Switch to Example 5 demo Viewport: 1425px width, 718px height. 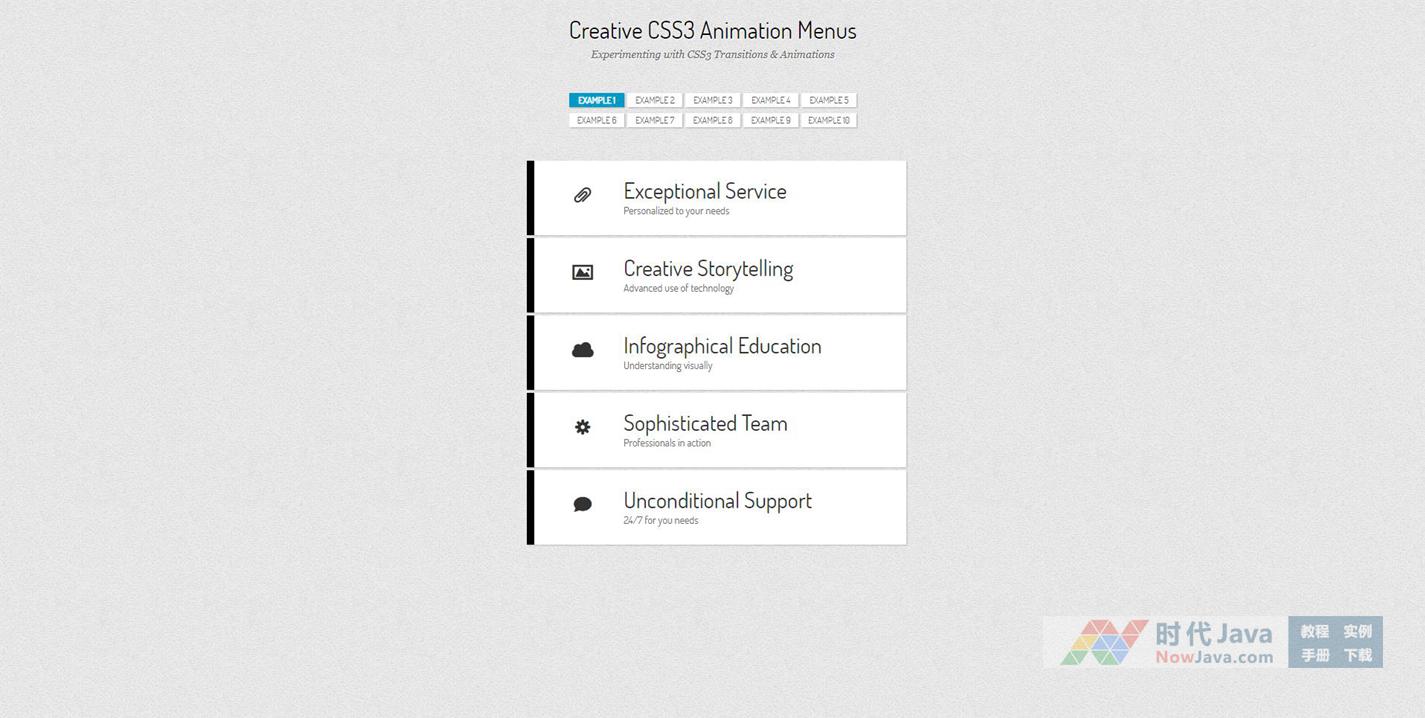click(829, 100)
